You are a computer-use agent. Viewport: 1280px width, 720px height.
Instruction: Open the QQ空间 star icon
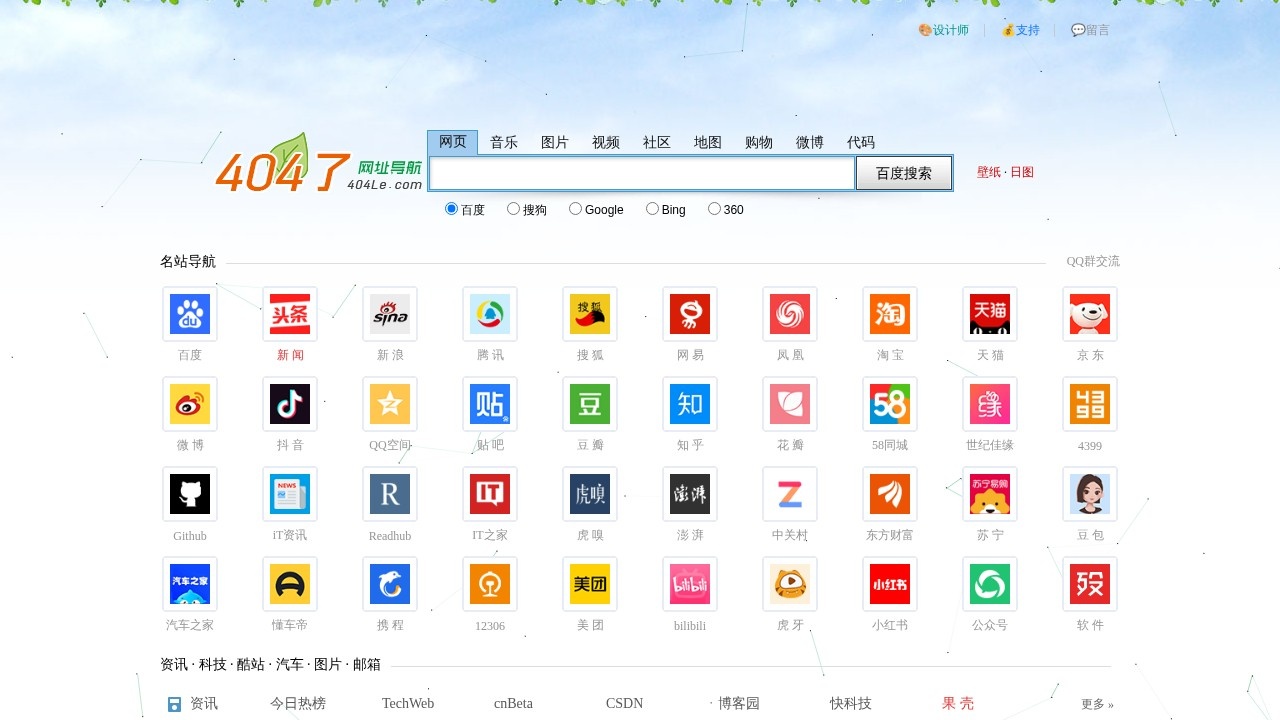click(390, 404)
